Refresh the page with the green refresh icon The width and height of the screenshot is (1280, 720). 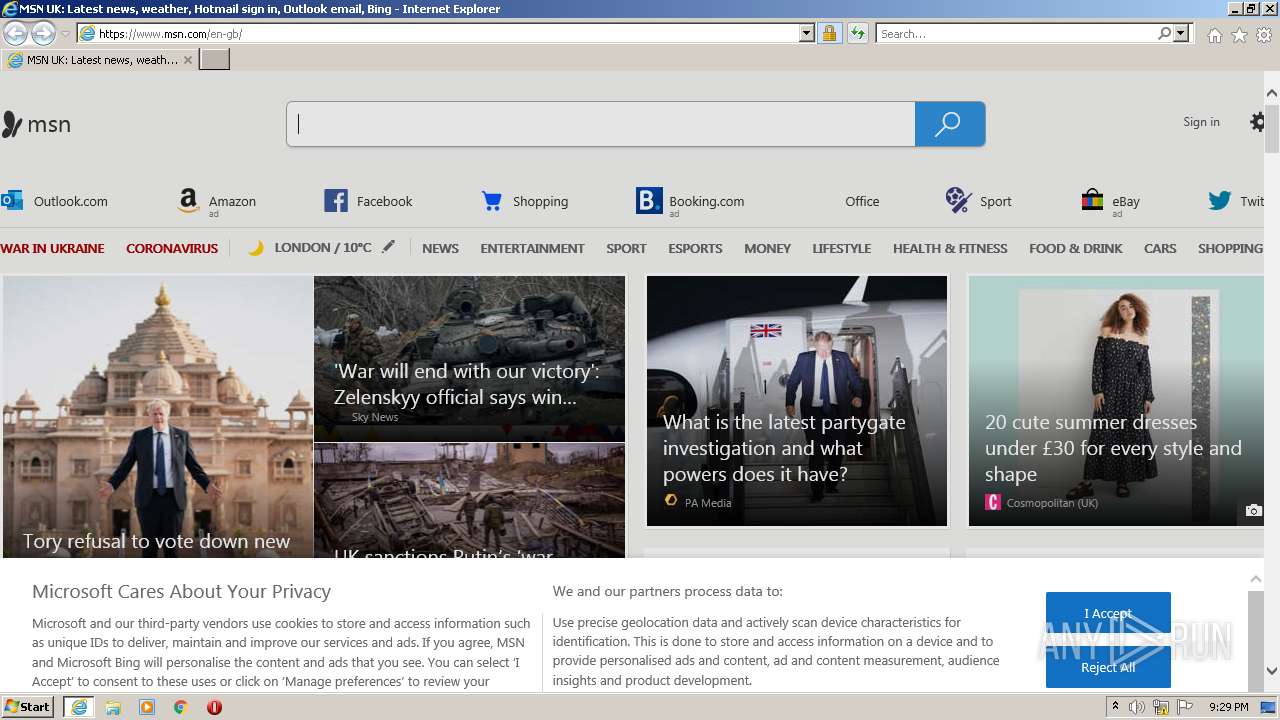coord(857,33)
